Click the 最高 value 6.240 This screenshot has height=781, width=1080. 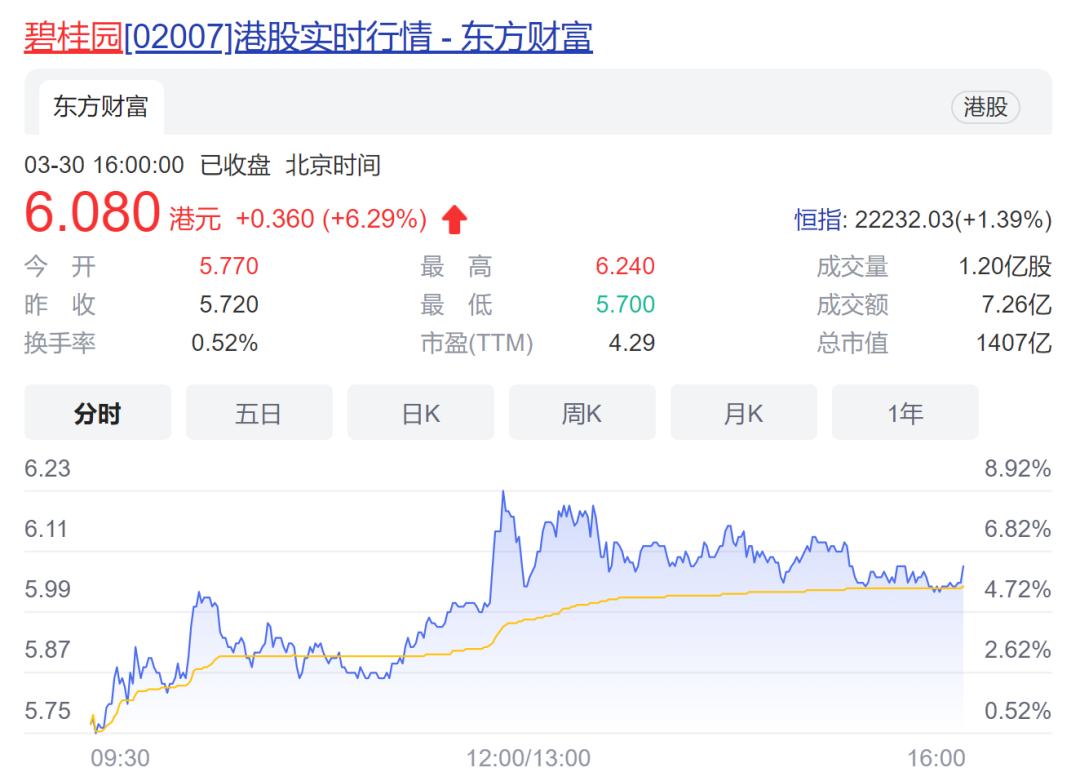[625, 266]
